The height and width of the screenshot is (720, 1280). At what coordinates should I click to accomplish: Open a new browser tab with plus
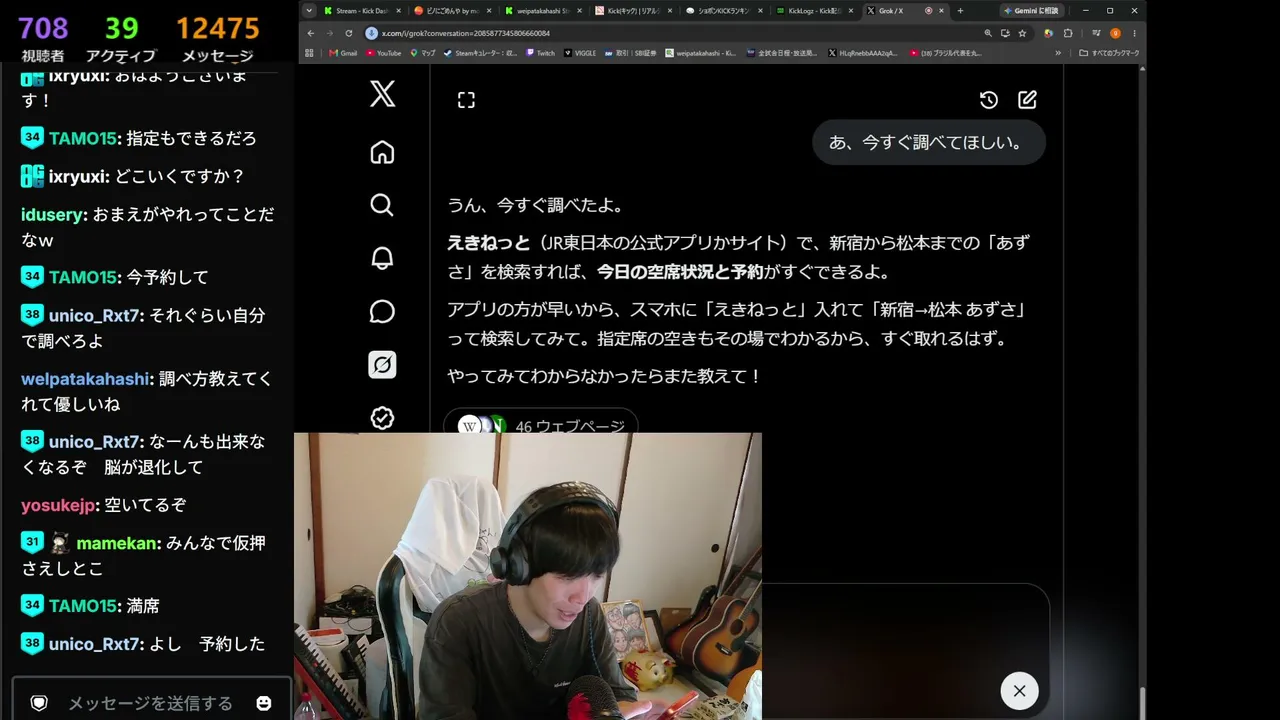(x=960, y=11)
